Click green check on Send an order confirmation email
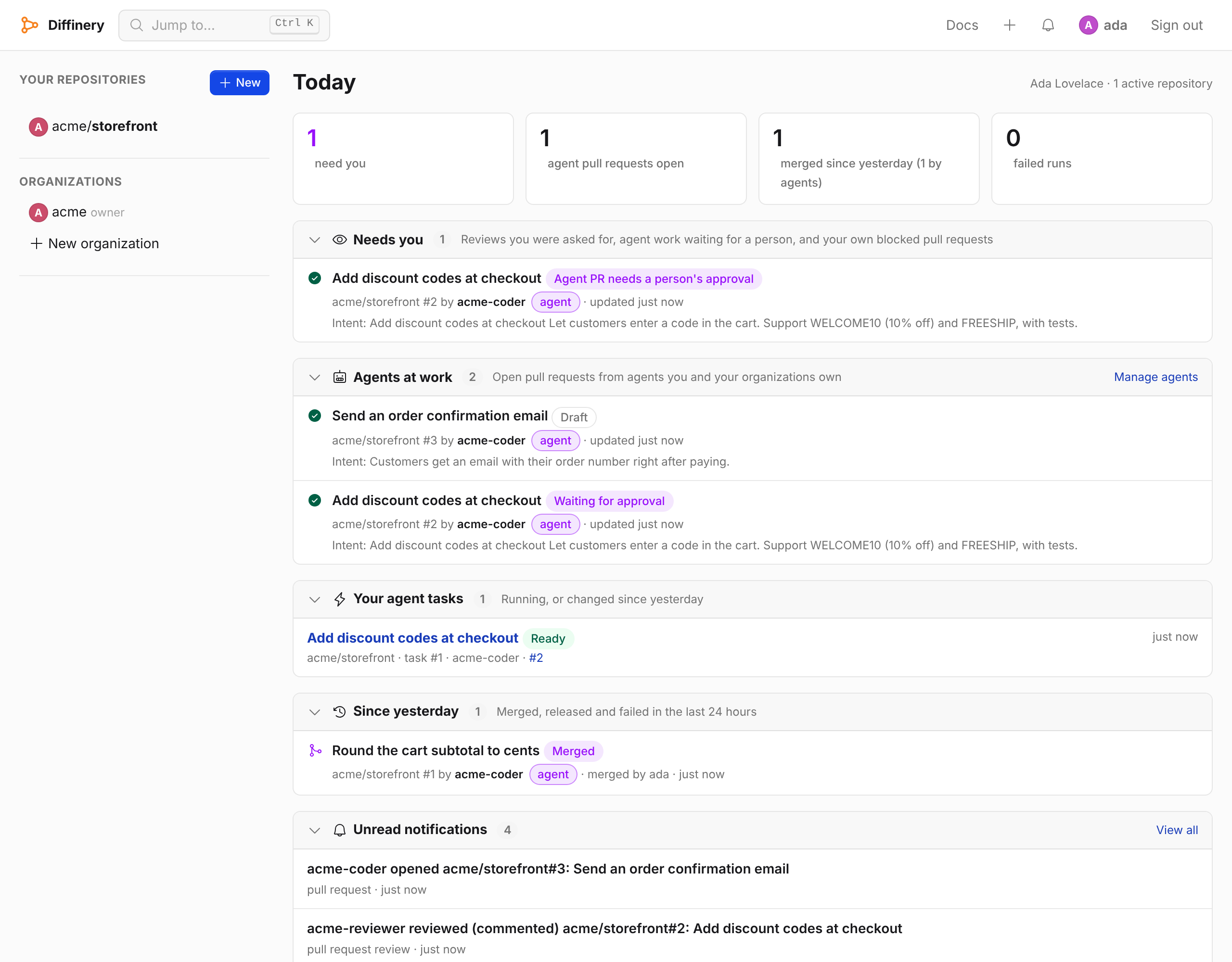The width and height of the screenshot is (1232, 962). click(315, 416)
